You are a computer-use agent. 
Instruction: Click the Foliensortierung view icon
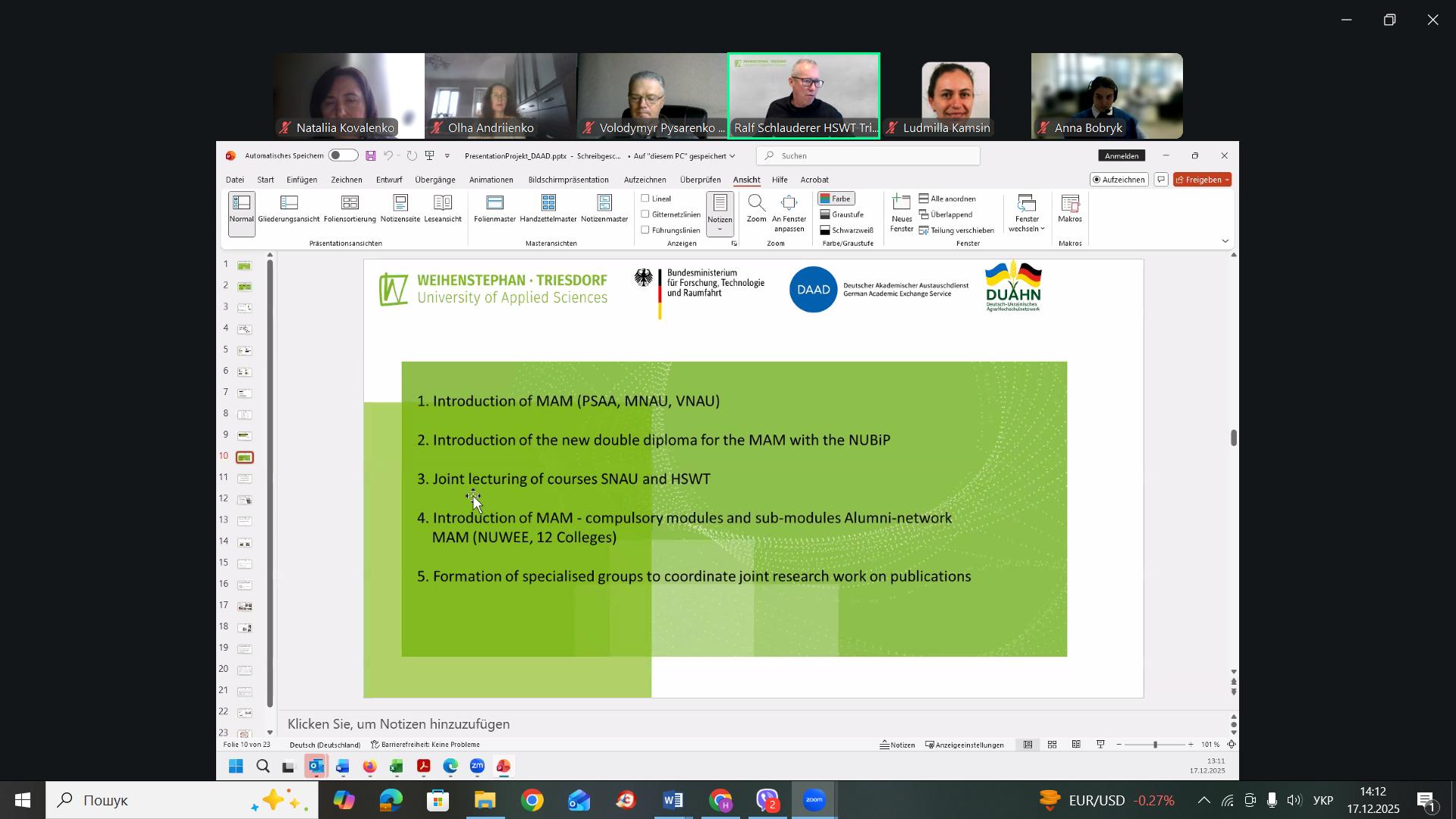tap(350, 203)
